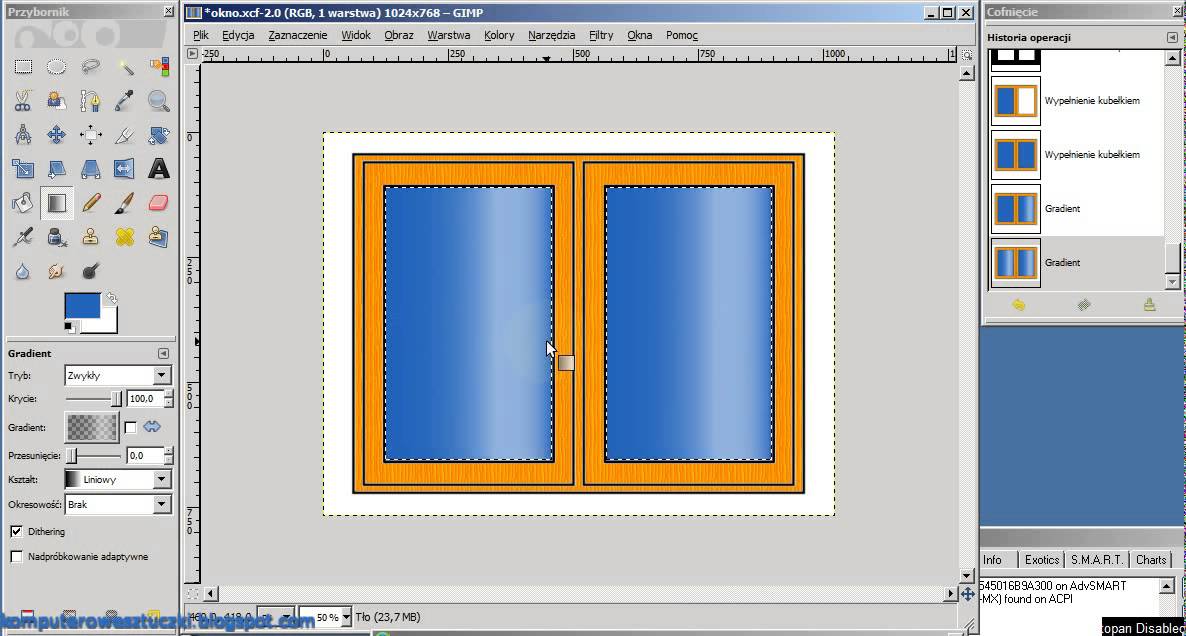The height and width of the screenshot is (636, 1186).
Task: Select the Bucket Fill tool
Action: [23, 203]
